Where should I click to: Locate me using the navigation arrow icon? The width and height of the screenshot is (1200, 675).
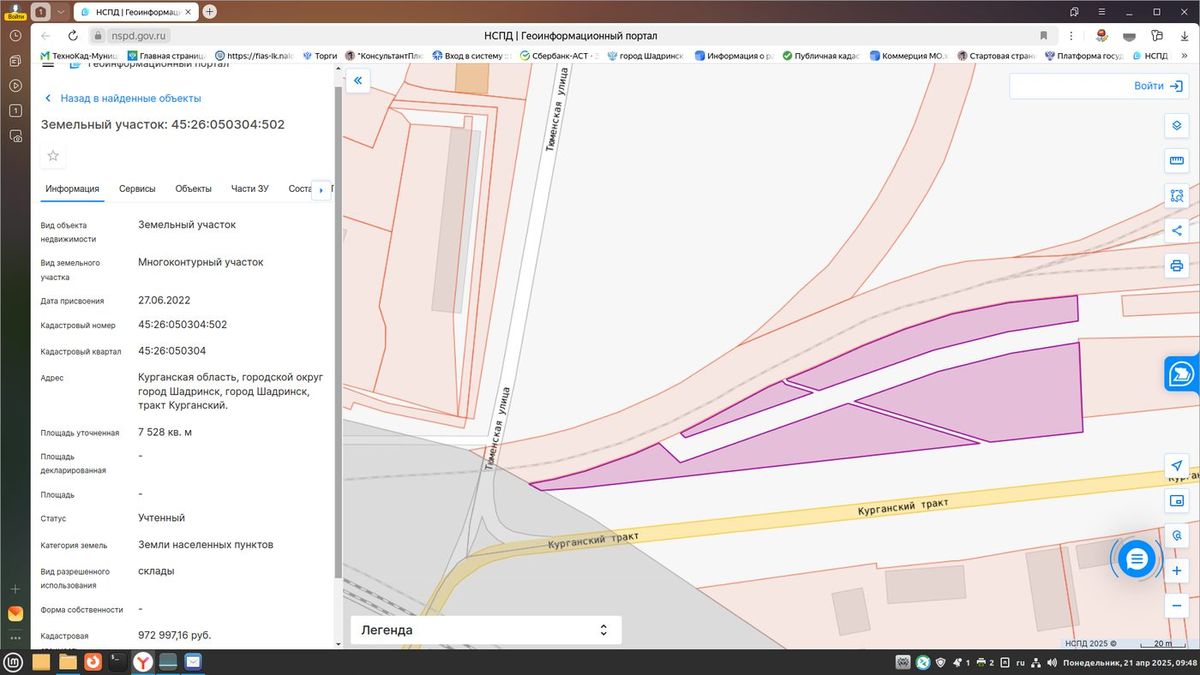coord(1177,466)
